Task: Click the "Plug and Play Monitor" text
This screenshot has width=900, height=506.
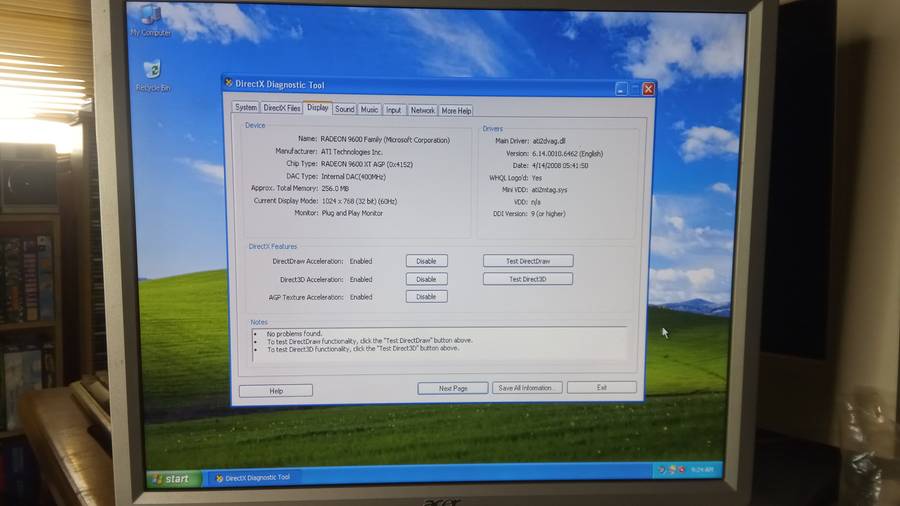Action: click(352, 213)
